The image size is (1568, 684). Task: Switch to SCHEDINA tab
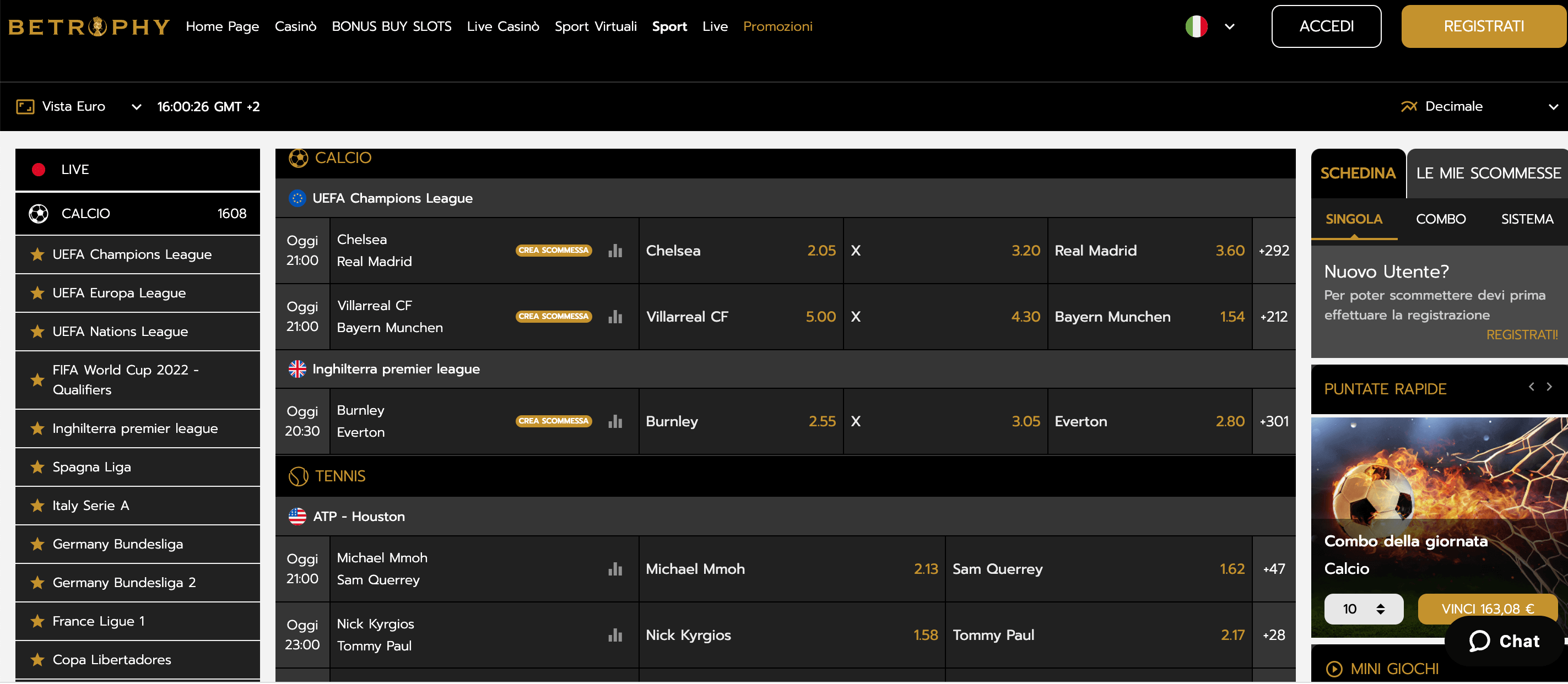click(1358, 173)
